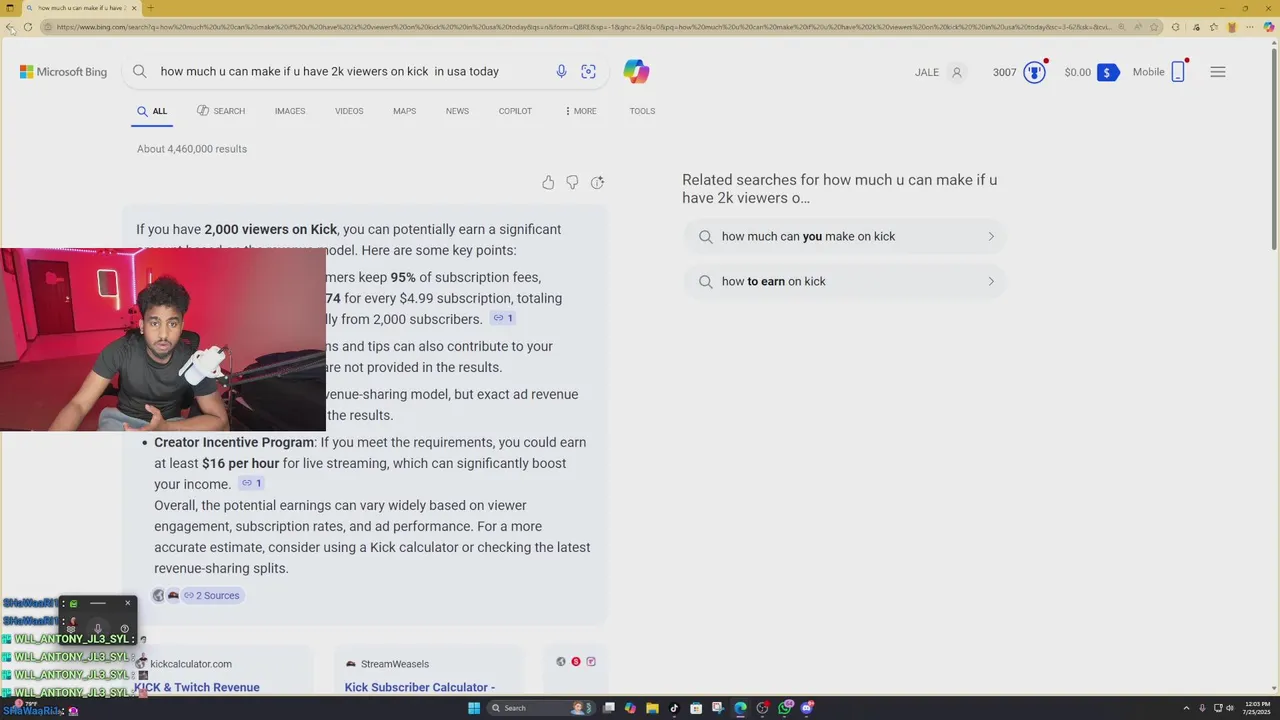Open Windows Start button
The width and height of the screenshot is (1280, 720).
(x=474, y=708)
